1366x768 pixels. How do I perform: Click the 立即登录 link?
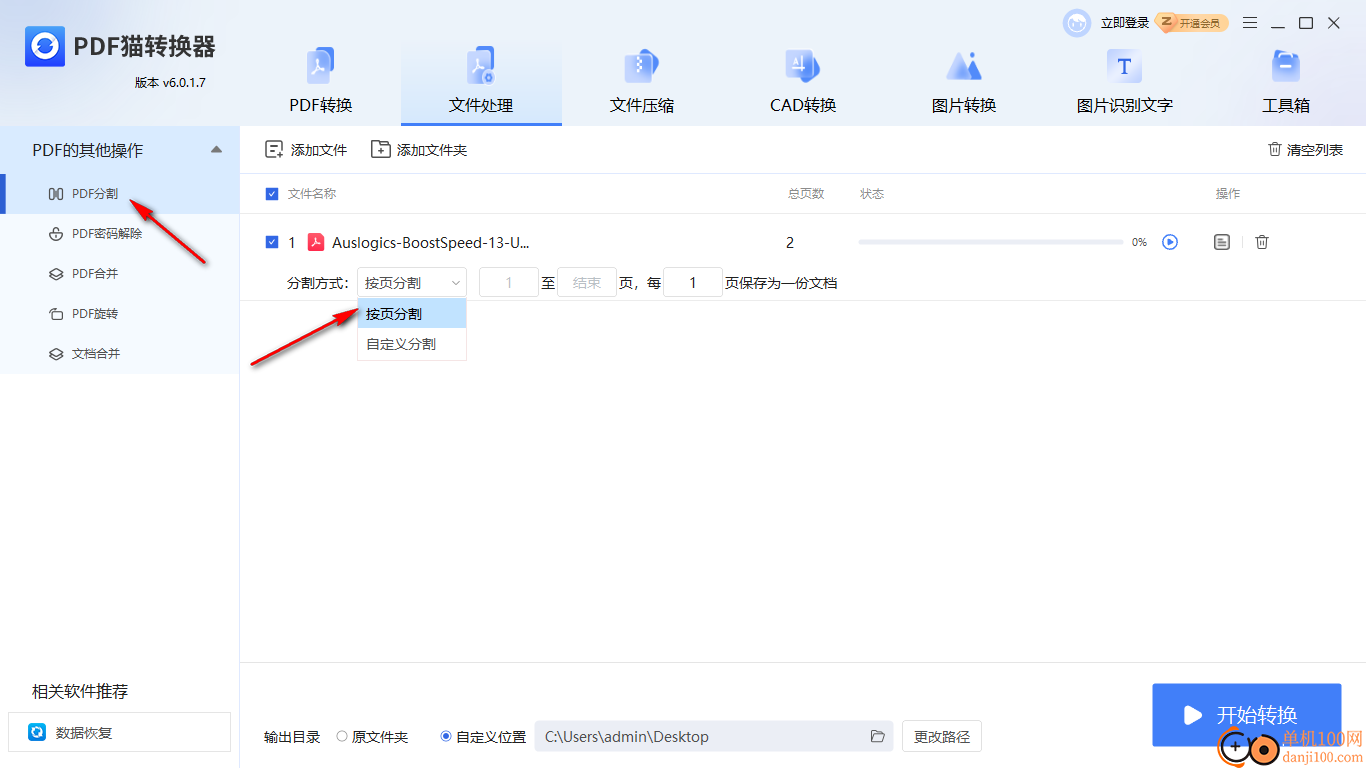coord(1125,23)
